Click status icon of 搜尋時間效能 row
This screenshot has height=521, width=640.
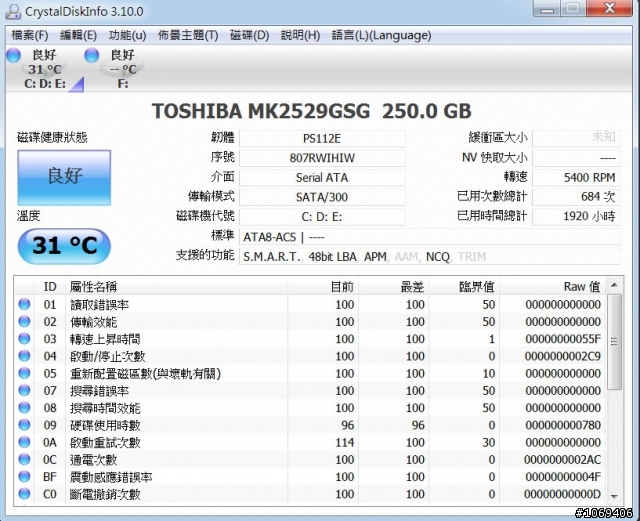pos(24,407)
